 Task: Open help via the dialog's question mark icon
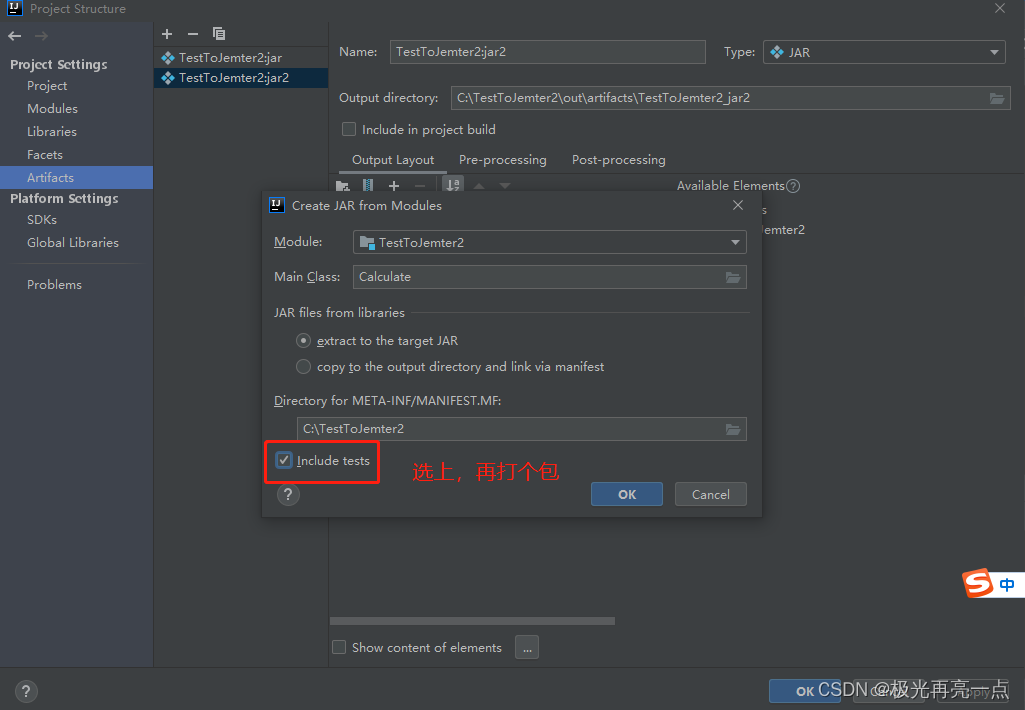pos(288,494)
